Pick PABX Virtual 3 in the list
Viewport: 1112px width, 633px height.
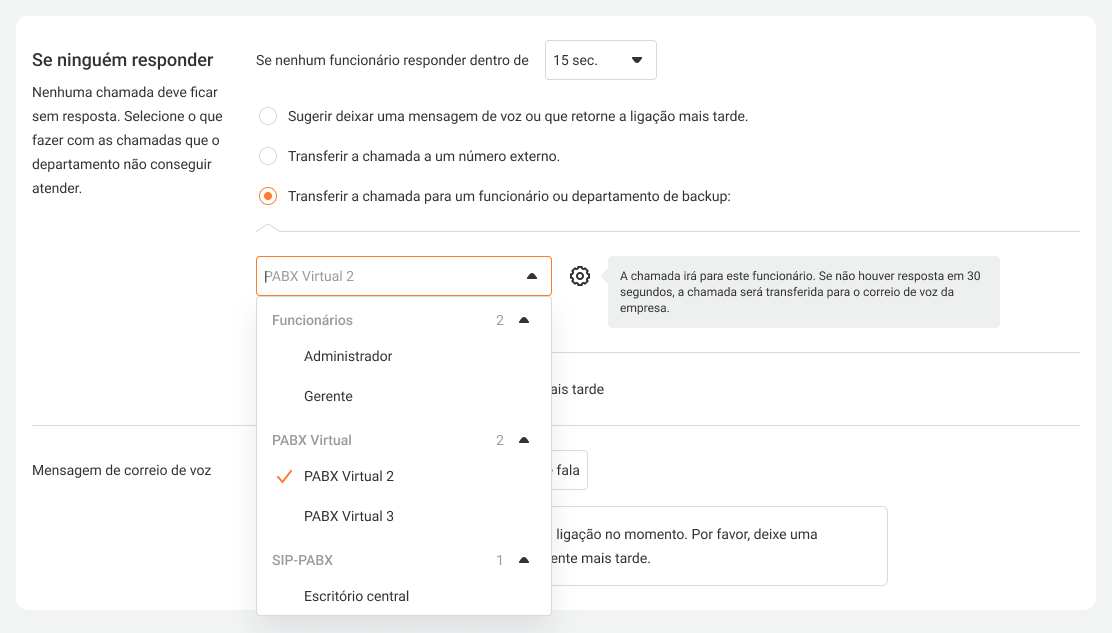(349, 516)
